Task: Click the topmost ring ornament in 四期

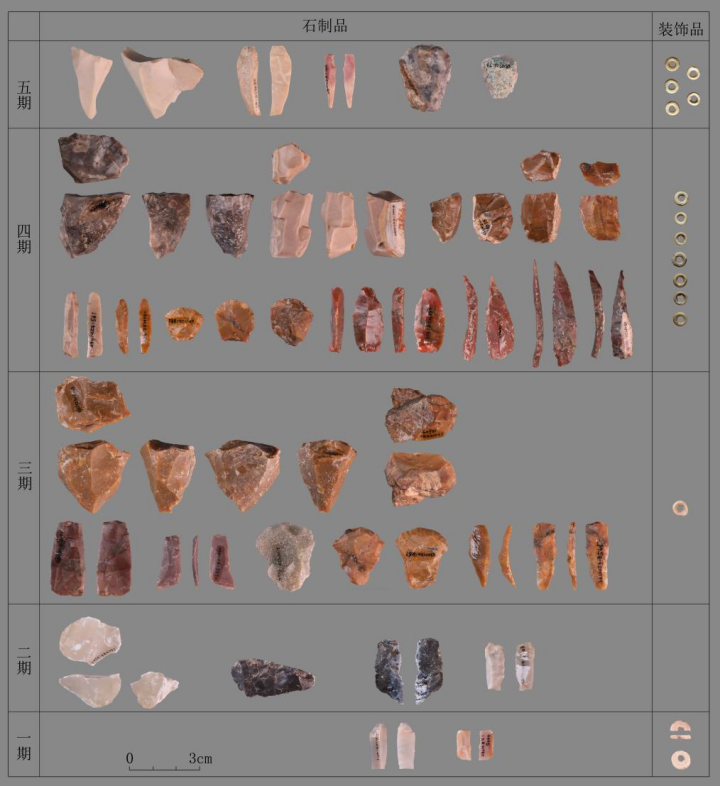Action: 680,198
